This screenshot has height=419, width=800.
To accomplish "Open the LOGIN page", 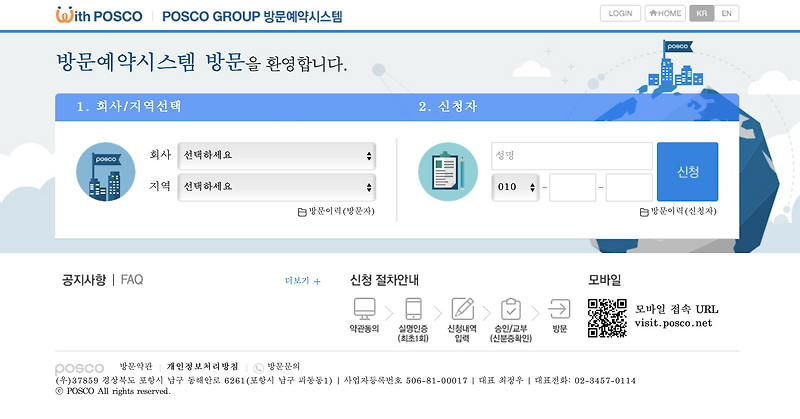I will 620,13.
